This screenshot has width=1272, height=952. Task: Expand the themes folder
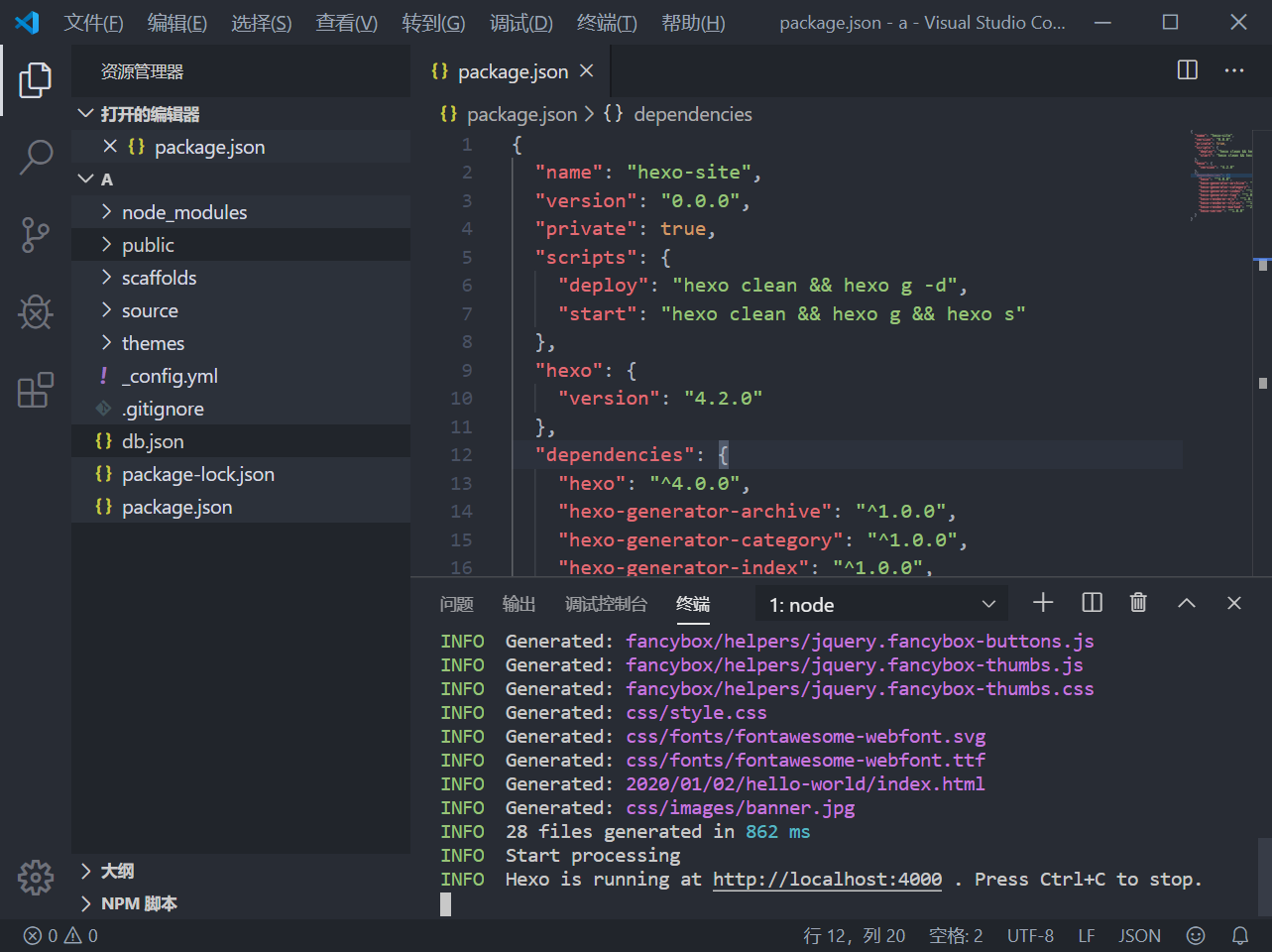click(153, 343)
